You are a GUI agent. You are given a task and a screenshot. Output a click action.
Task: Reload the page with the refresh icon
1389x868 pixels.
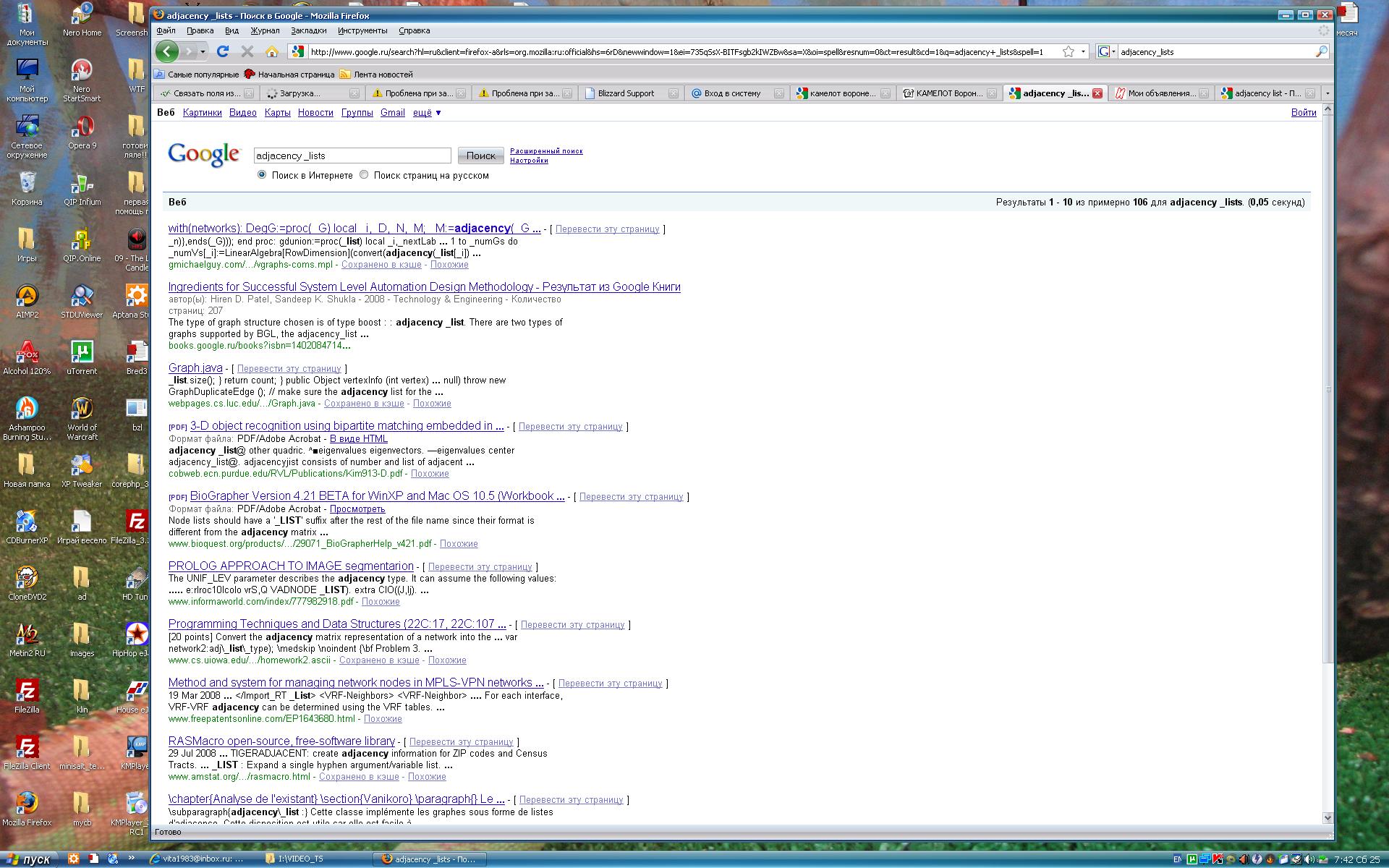click(223, 51)
